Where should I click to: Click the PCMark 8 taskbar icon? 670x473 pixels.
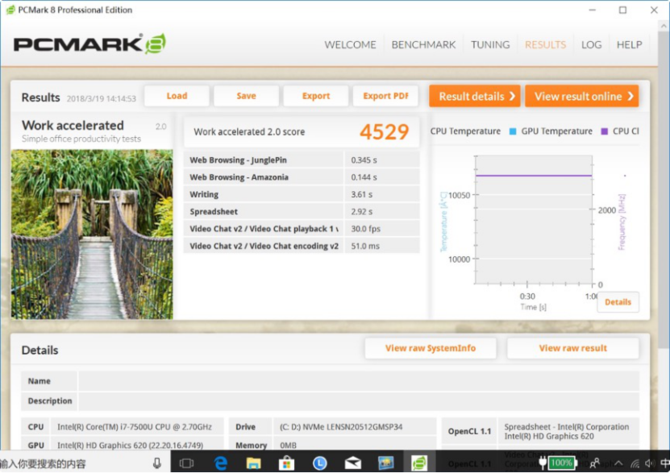[x=419, y=463]
